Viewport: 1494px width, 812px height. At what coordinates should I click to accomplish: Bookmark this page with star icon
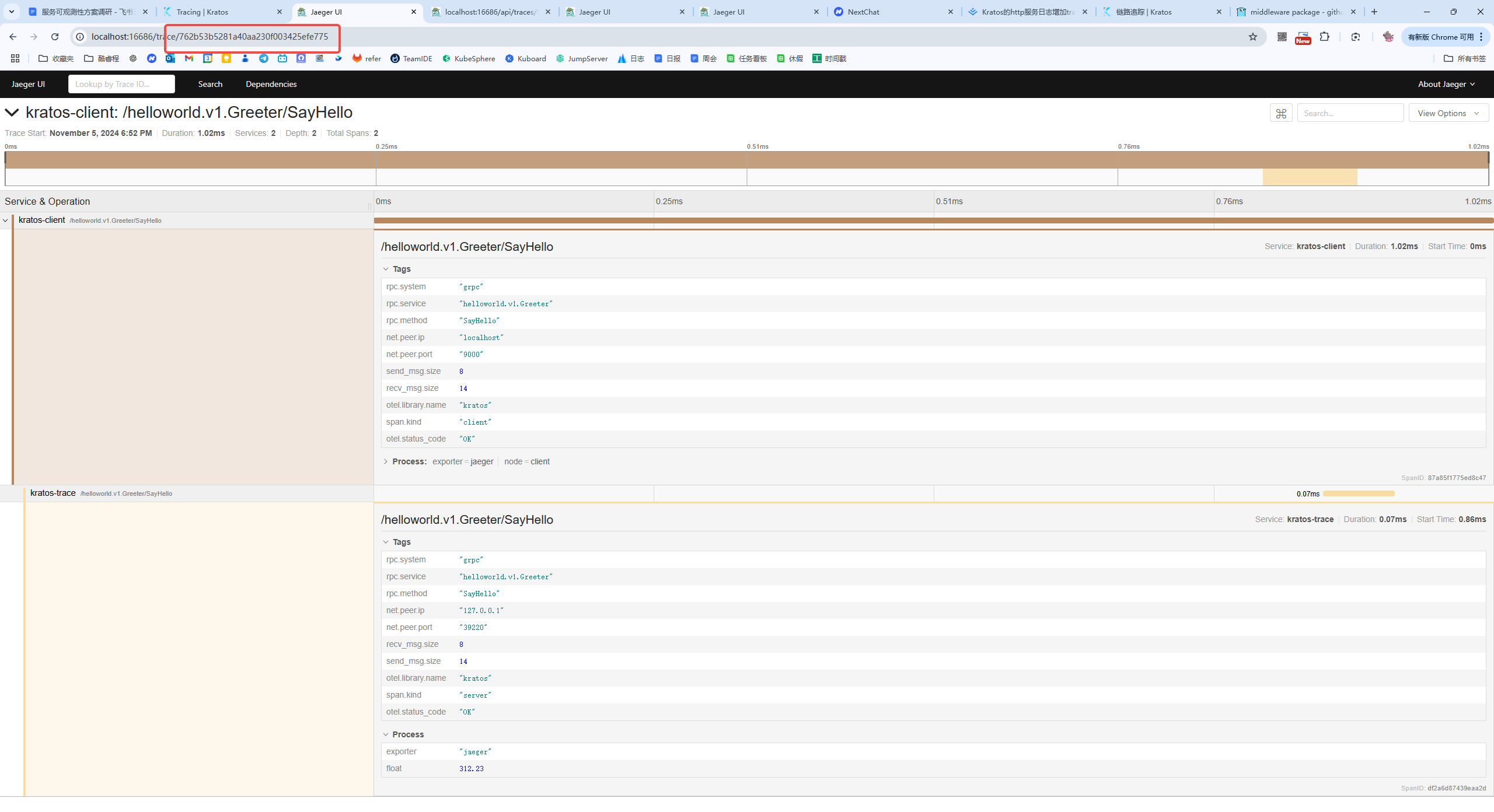[1252, 37]
